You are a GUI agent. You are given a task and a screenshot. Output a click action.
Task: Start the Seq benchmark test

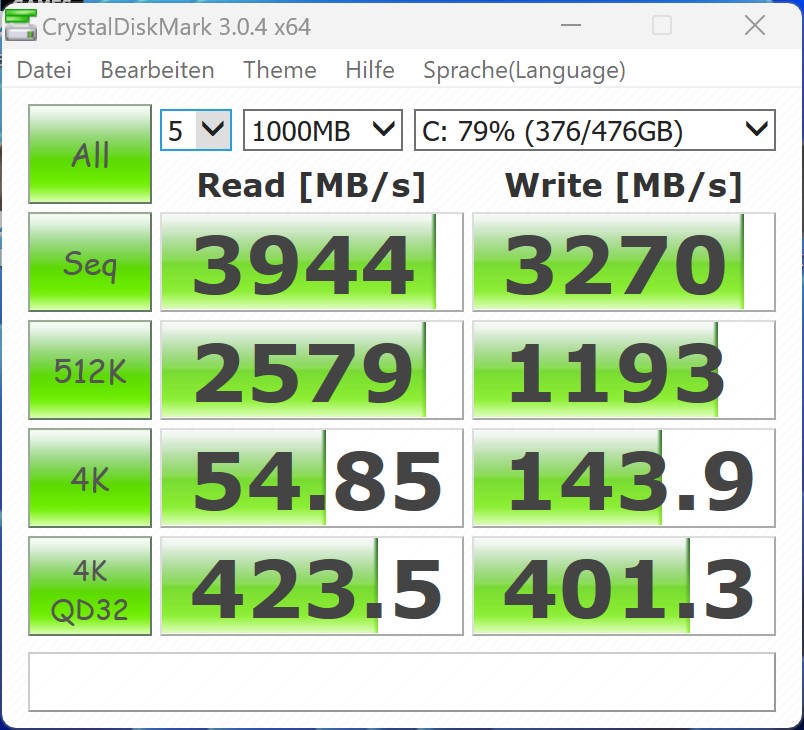[90, 262]
